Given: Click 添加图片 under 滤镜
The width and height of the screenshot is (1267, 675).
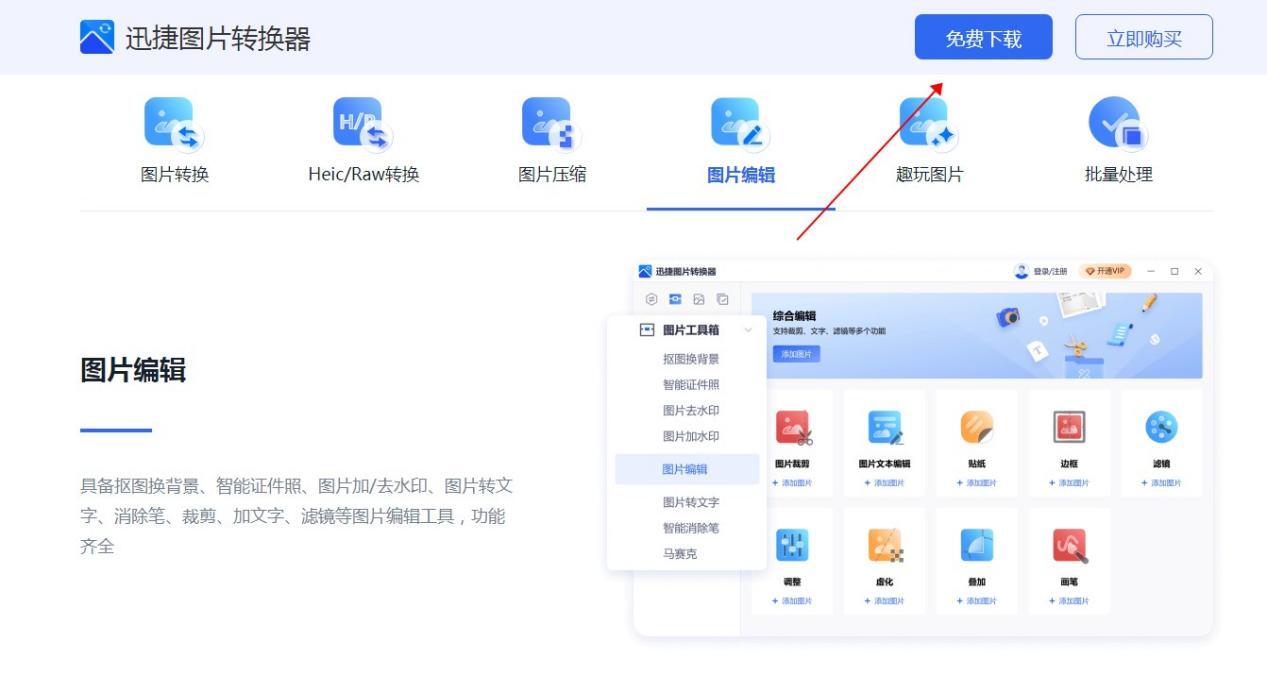Looking at the screenshot, I should (x=1161, y=483).
